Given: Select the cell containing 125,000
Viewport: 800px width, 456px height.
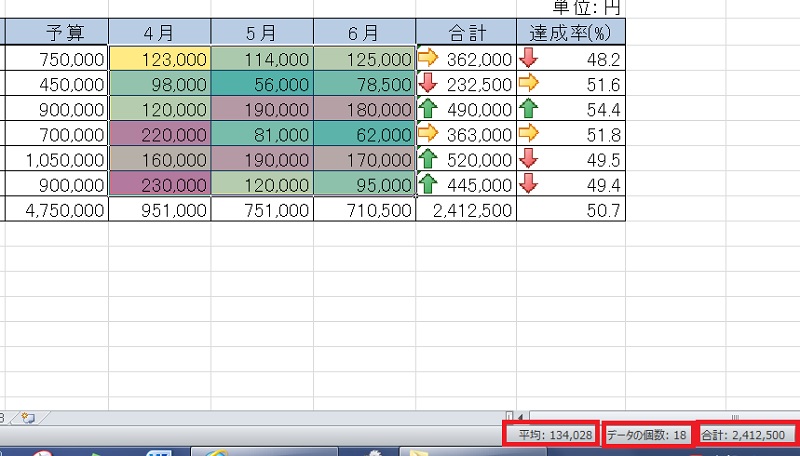Looking at the screenshot, I should pos(364,59).
